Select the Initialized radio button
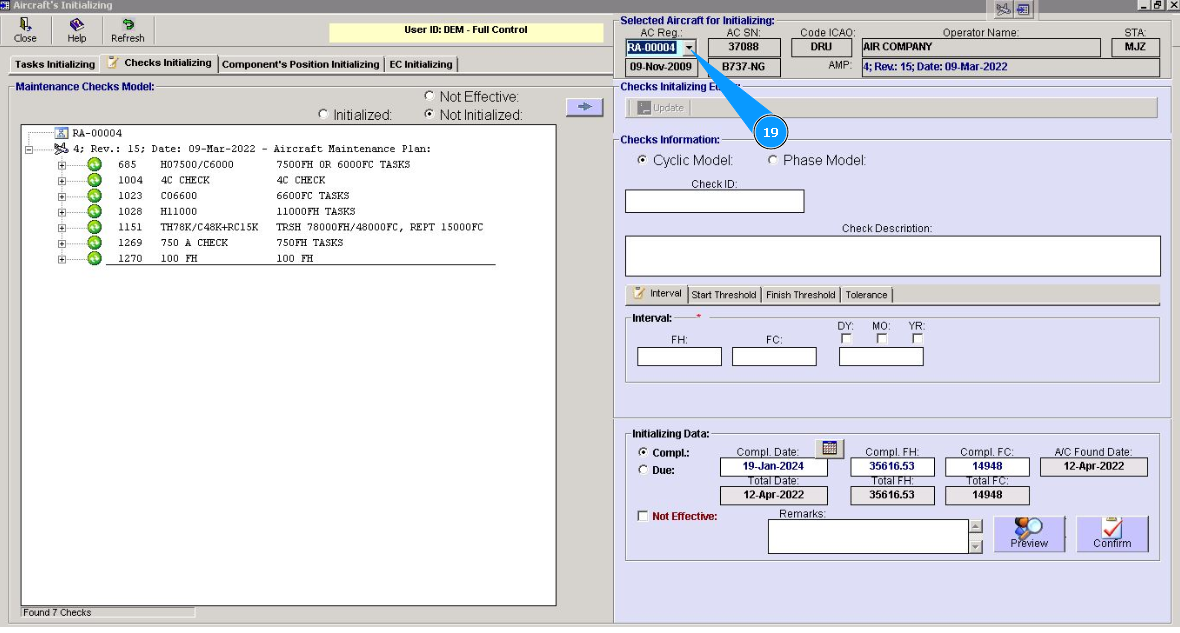This screenshot has width=1180, height=633. coord(323,115)
